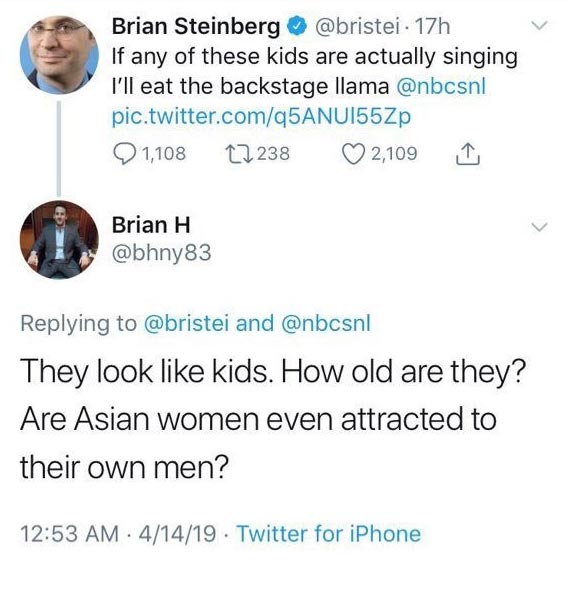Click the 17h tweet time
577x594 pixels.
(433, 27)
